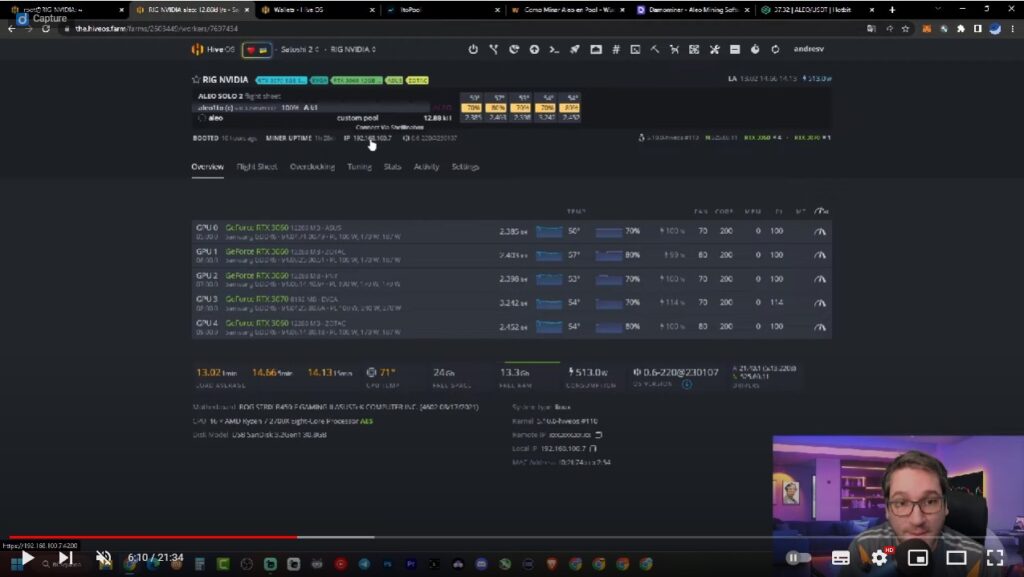
Task: Click the heart and flag donate button
Action: pyautogui.click(x=257, y=50)
